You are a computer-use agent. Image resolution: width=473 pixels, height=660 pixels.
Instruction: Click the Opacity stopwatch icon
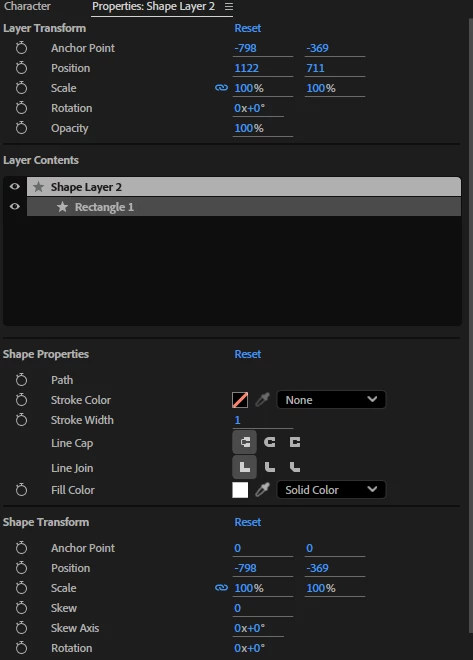point(21,128)
